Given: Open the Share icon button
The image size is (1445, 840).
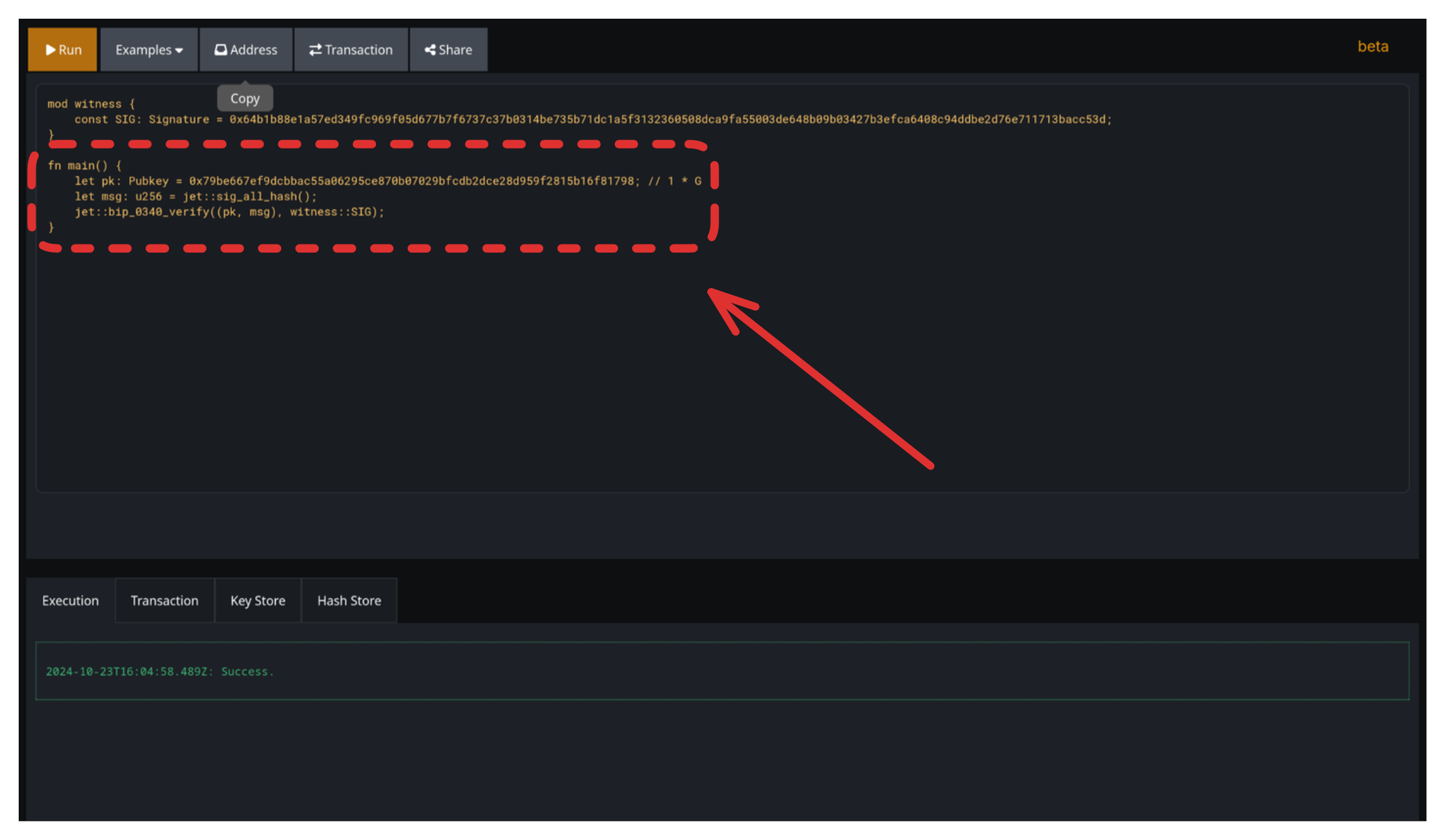Looking at the screenshot, I should [448, 50].
